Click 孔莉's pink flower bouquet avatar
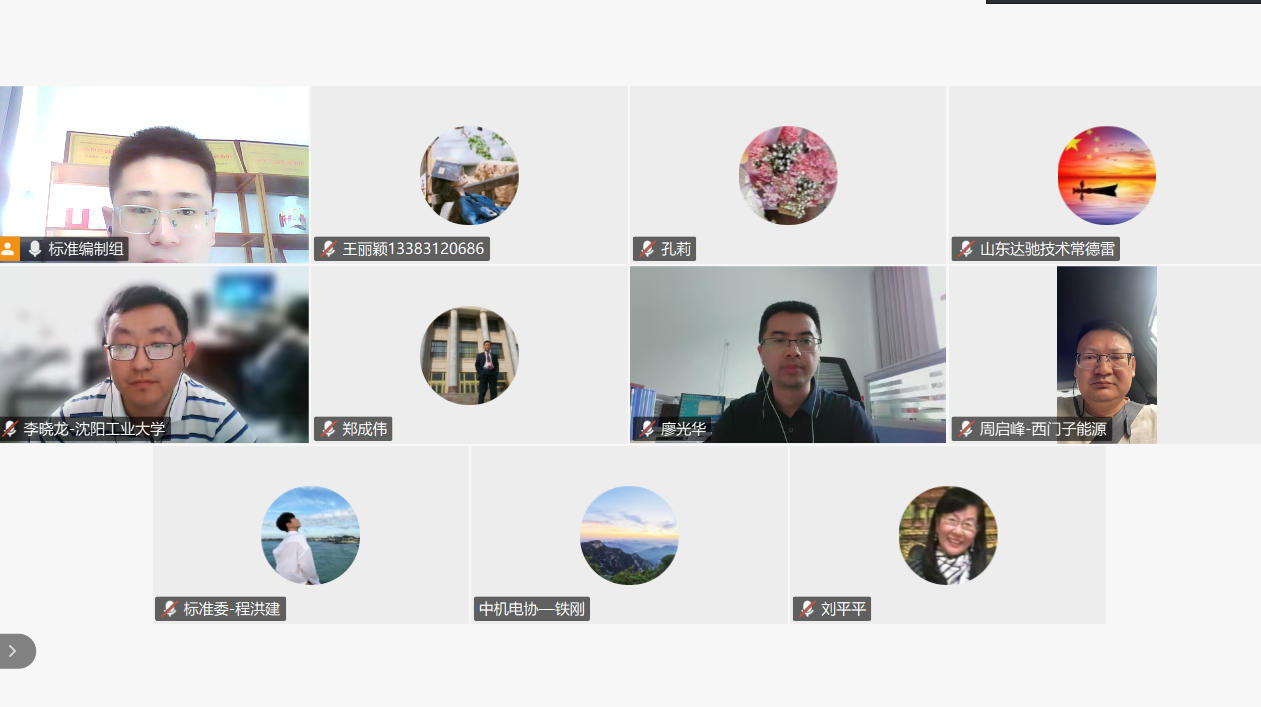The width and height of the screenshot is (1261, 707). 788,175
